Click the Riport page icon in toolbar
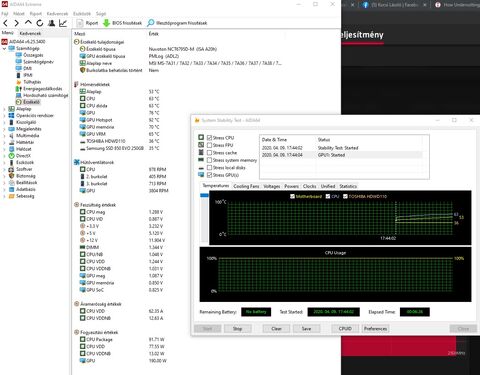 (x=80, y=23)
